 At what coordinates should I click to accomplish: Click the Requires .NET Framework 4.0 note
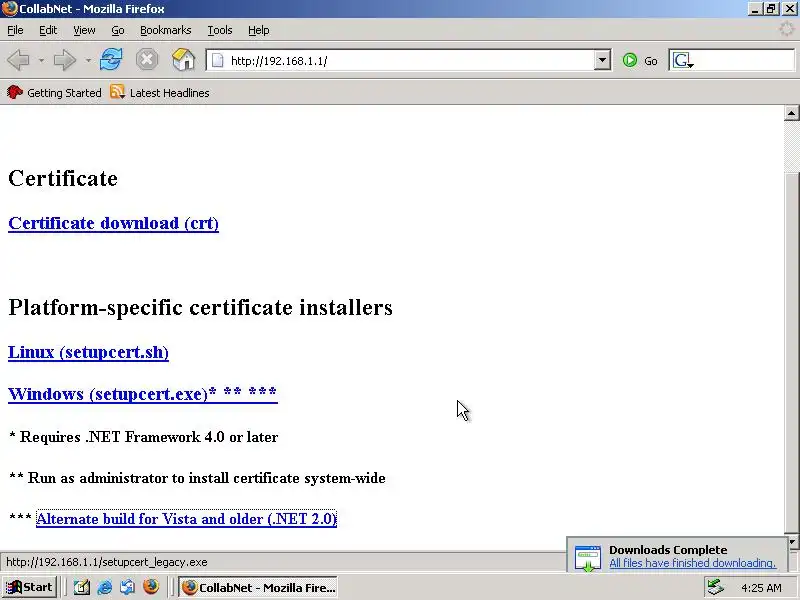144,437
